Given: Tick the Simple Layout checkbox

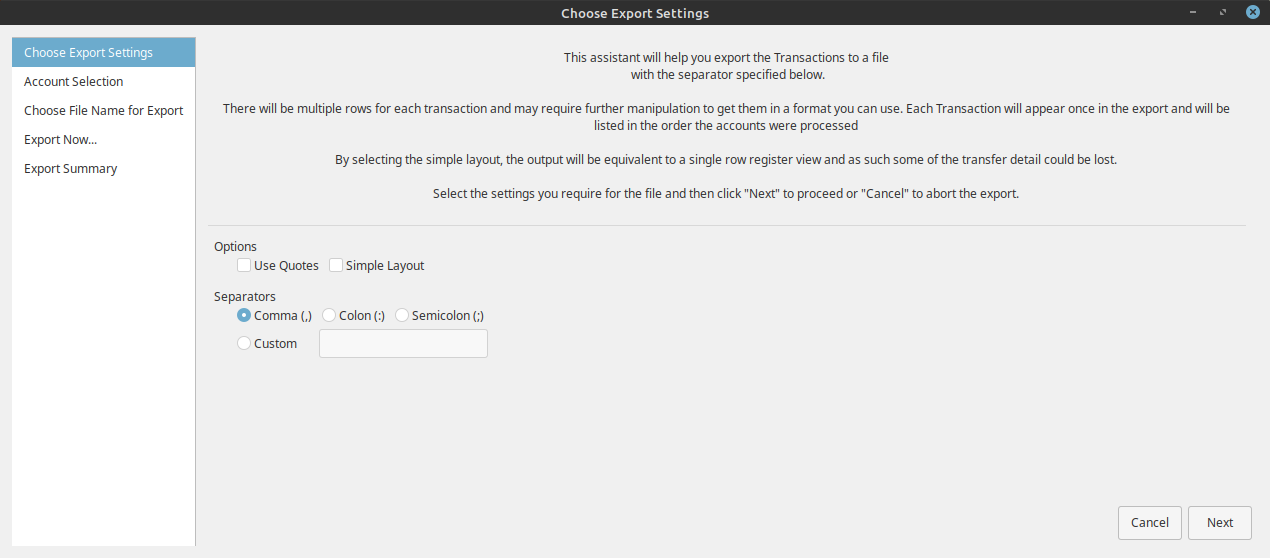Looking at the screenshot, I should pos(336,266).
